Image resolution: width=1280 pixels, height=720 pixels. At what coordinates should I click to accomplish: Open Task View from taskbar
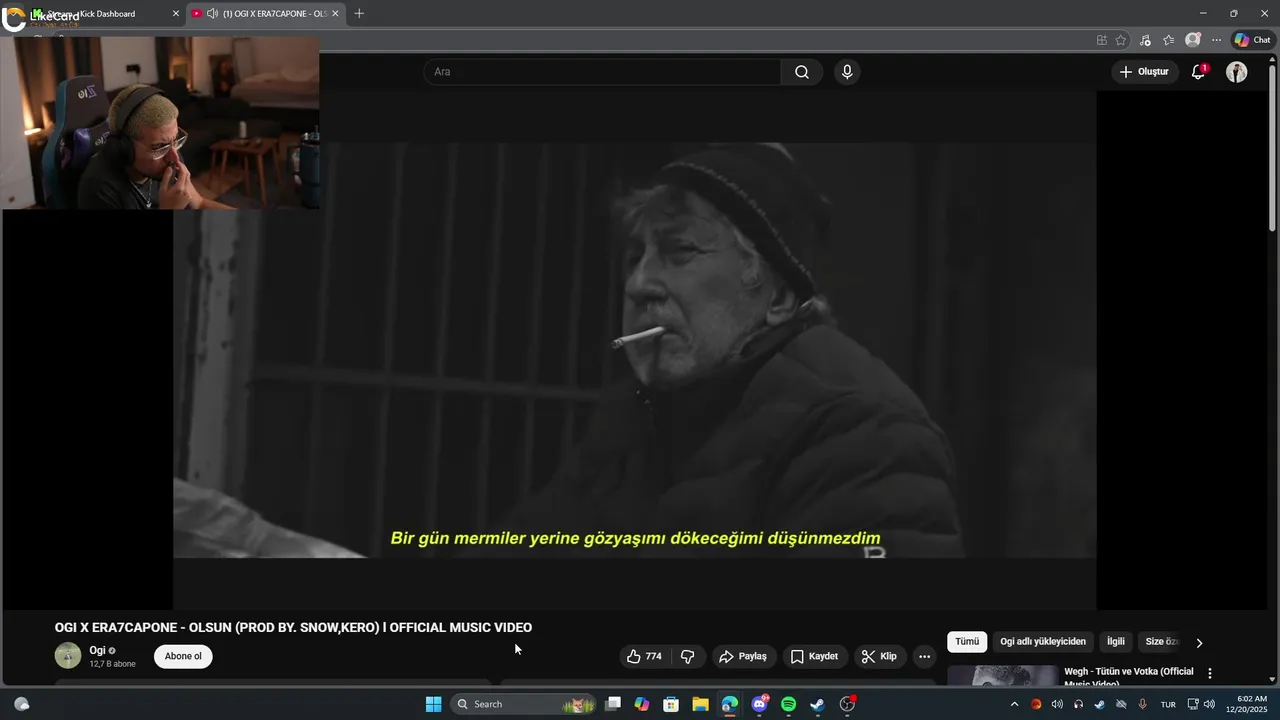click(613, 704)
